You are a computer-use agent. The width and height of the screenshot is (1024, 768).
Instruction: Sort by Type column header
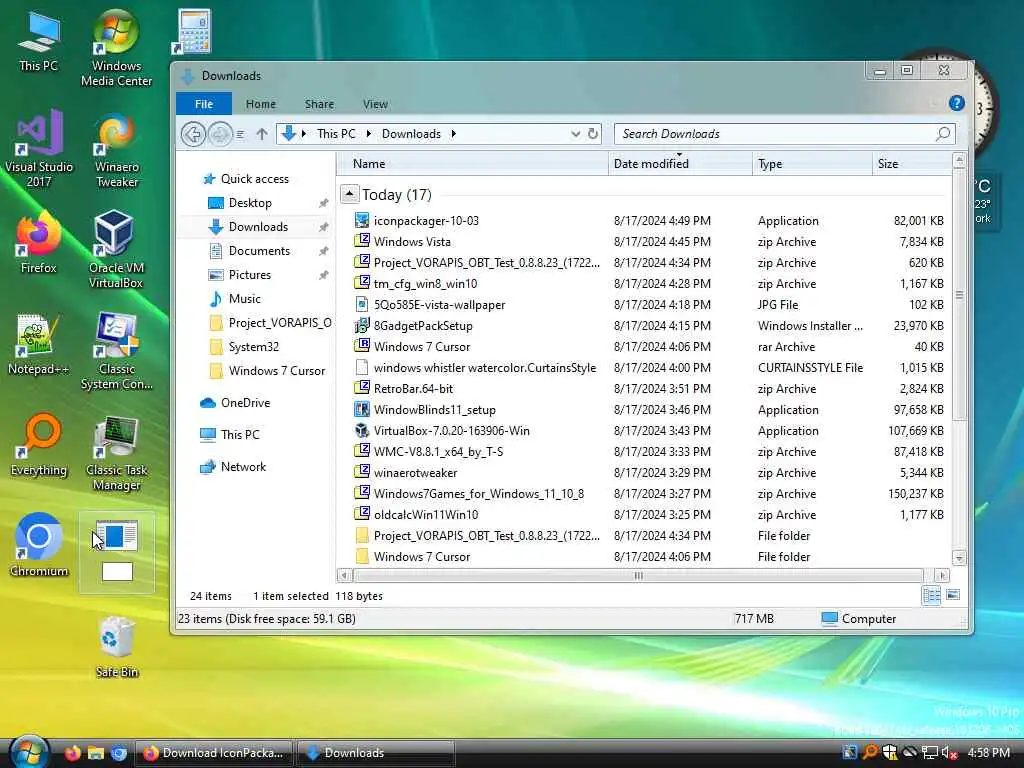[x=812, y=164]
